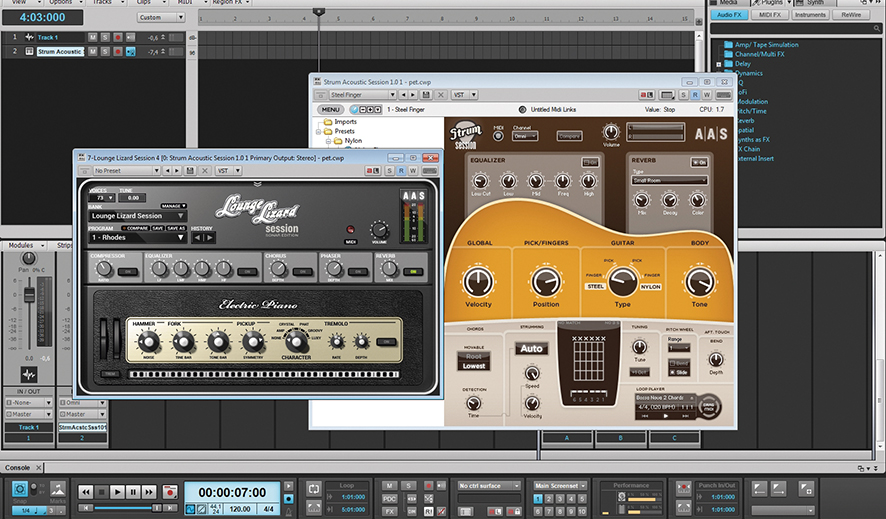Viewport: 886px width, 519px height.
Task: Click the MIDI indicator in Strum Session
Action: pos(498,136)
